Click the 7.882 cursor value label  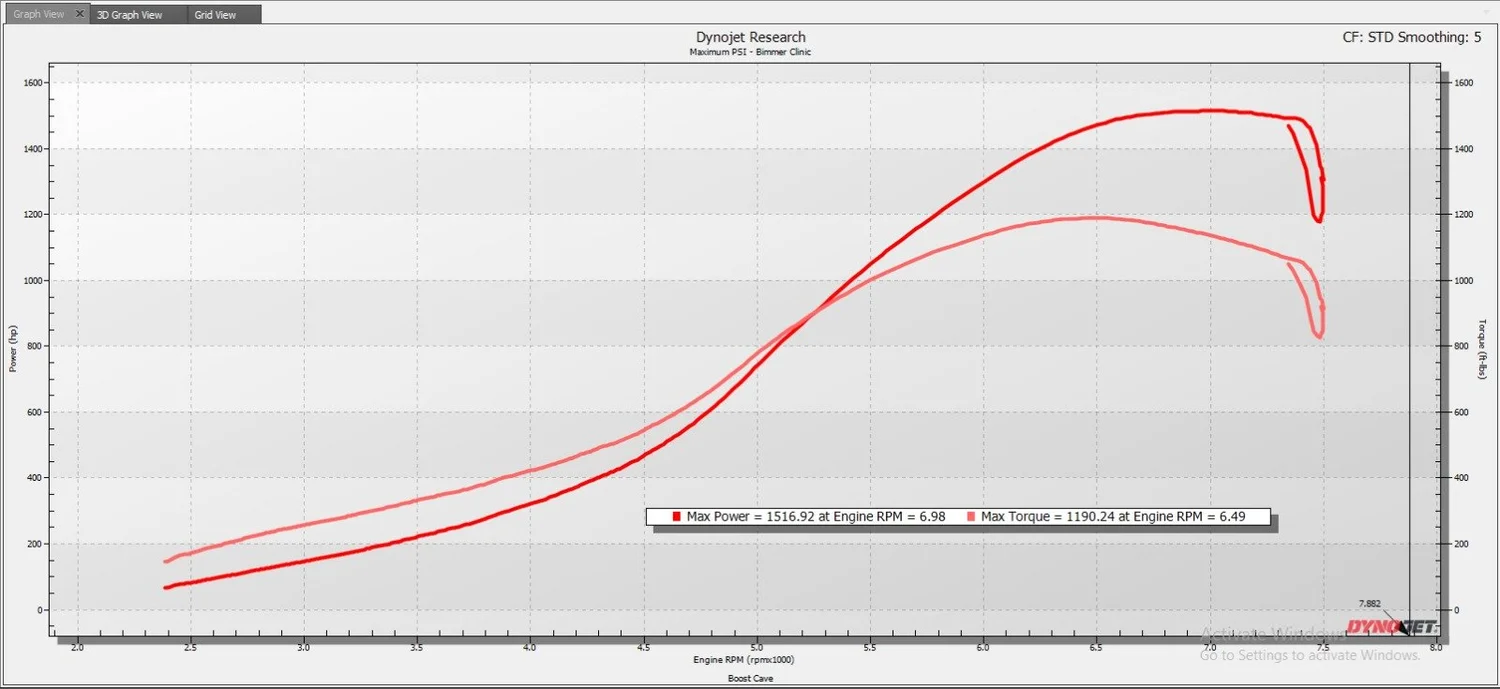1370,604
